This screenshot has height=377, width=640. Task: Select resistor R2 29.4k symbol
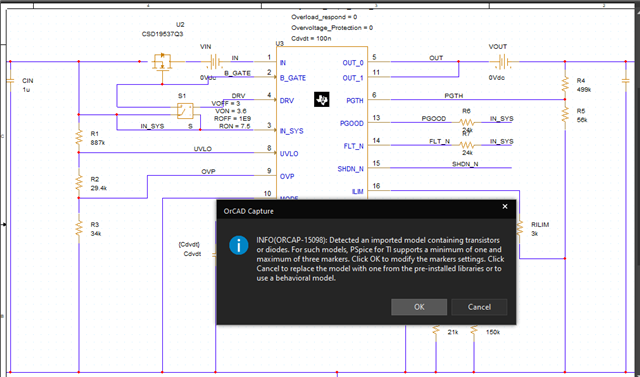[x=79, y=183]
